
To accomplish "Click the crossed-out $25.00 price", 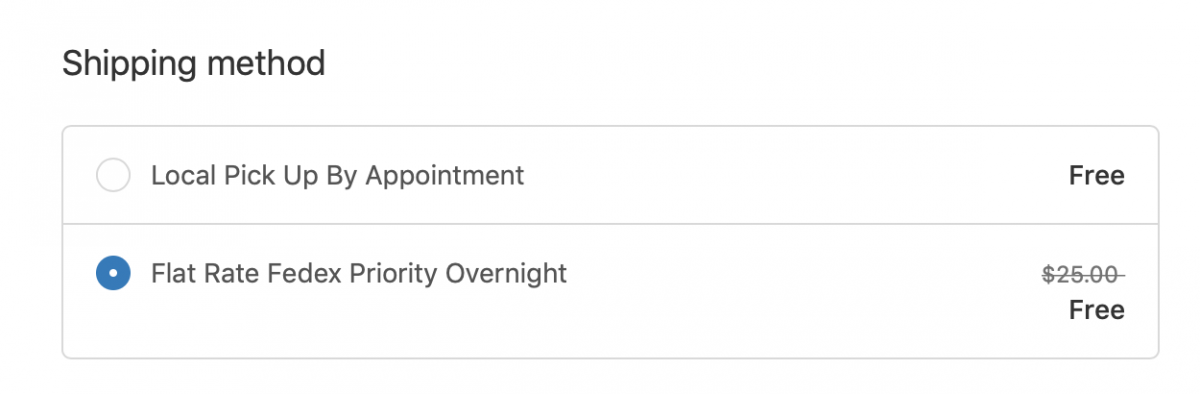I will pyautogui.click(x=1084, y=274).
